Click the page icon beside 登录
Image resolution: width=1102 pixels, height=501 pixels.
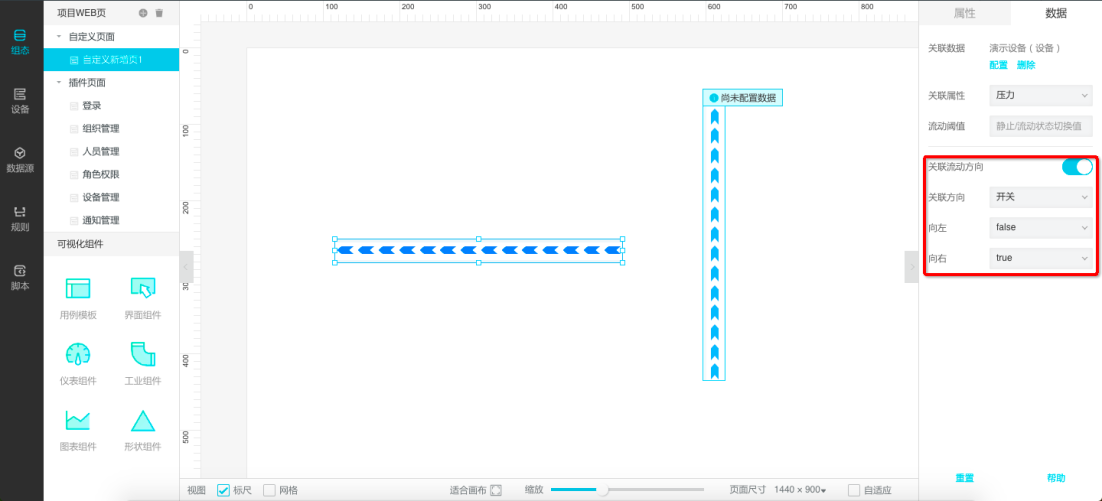[x=73, y=106]
